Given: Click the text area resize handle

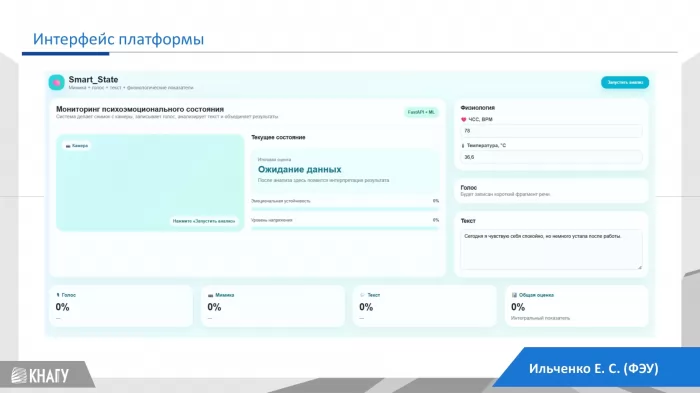Looking at the screenshot, I should (x=639, y=267).
